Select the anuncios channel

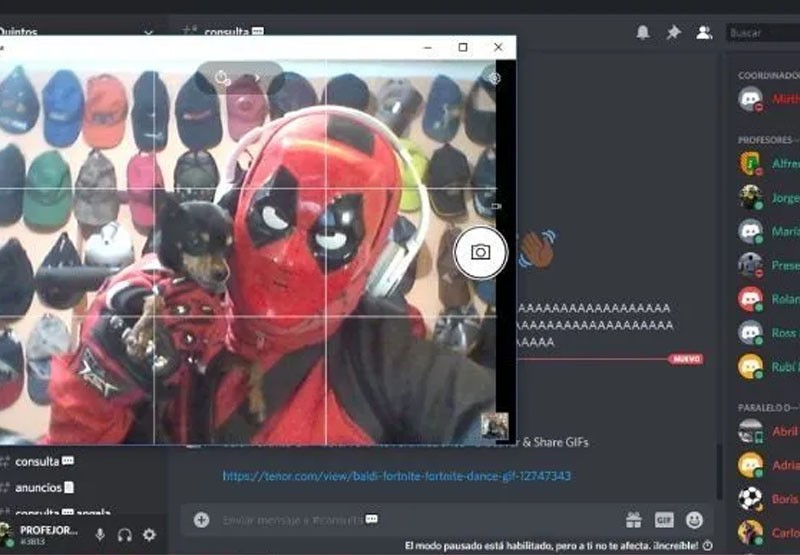point(38,488)
